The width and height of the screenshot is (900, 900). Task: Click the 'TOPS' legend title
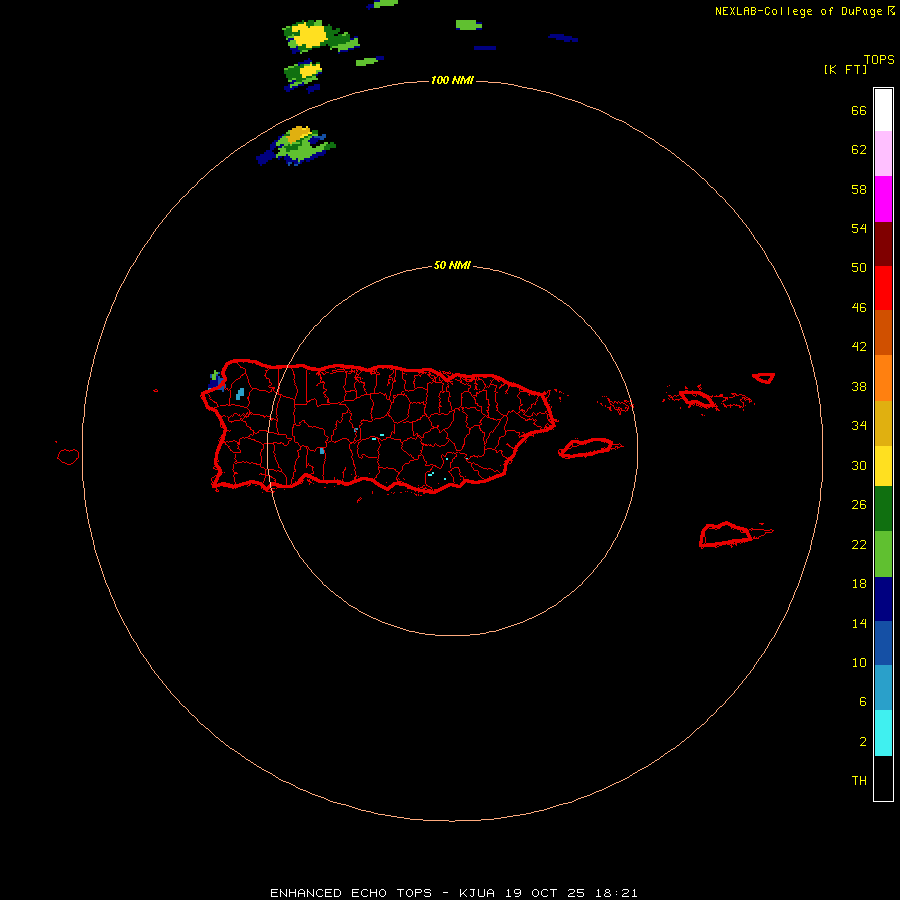click(879, 59)
